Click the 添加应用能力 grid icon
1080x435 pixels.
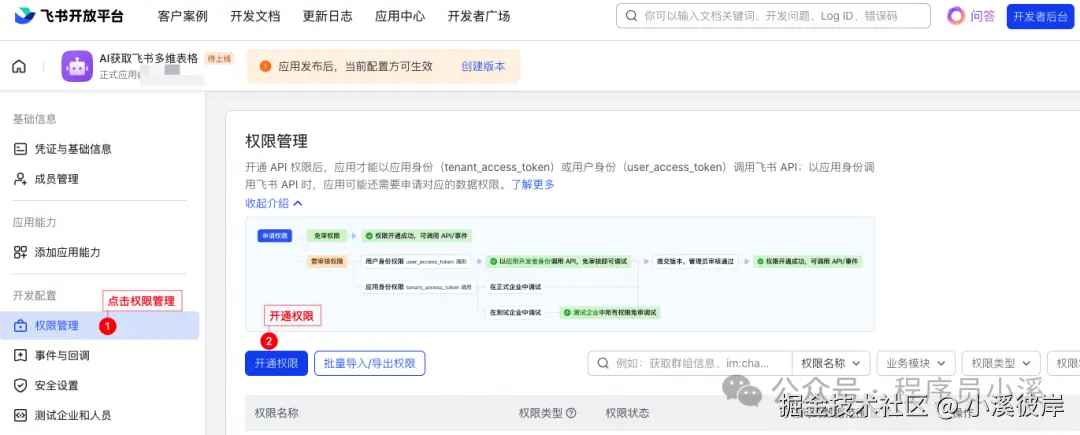(x=20, y=252)
